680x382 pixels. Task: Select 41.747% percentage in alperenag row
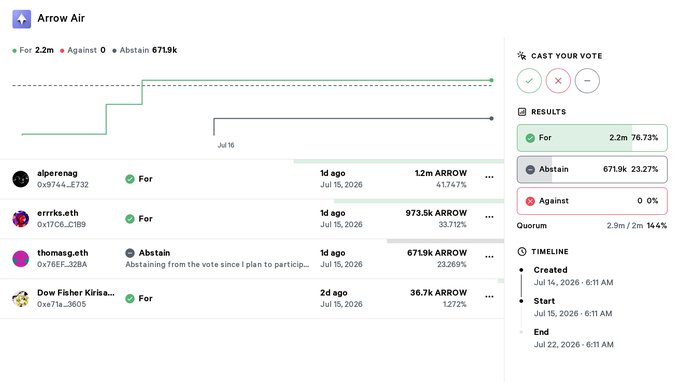click(451, 185)
